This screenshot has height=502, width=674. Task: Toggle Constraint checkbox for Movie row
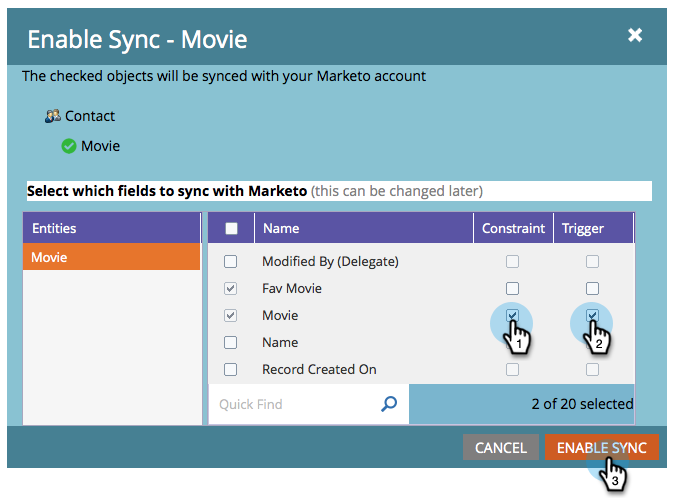pos(512,315)
